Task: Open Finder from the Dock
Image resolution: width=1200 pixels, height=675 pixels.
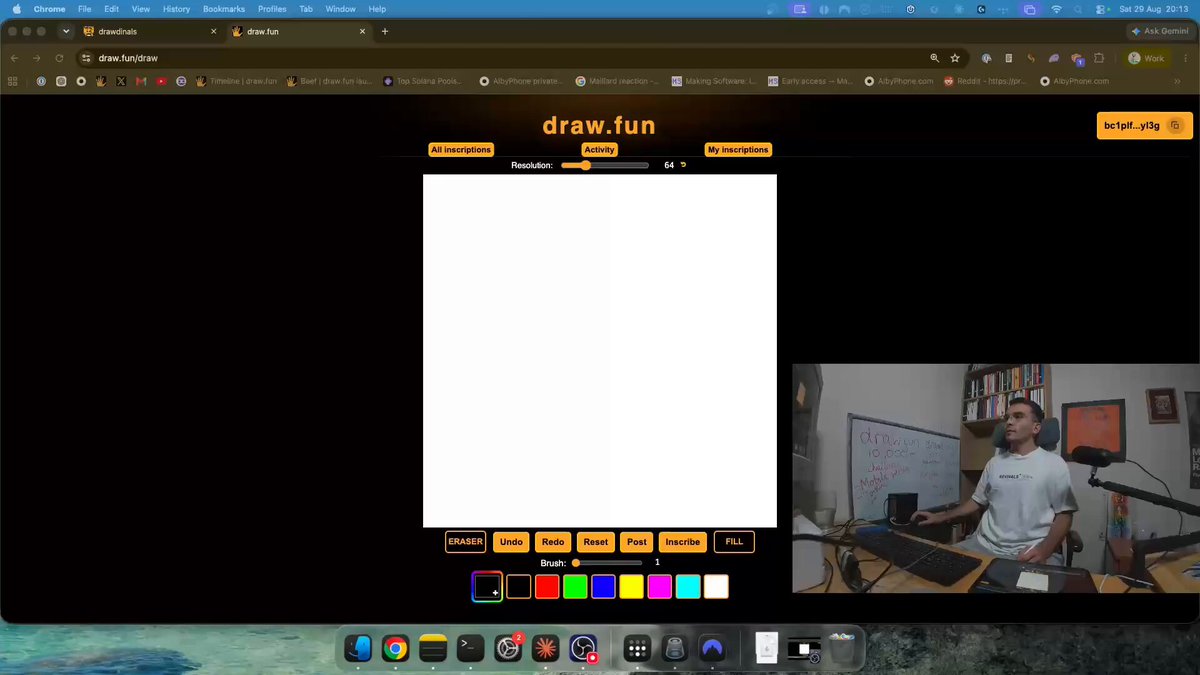Action: coord(358,648)
